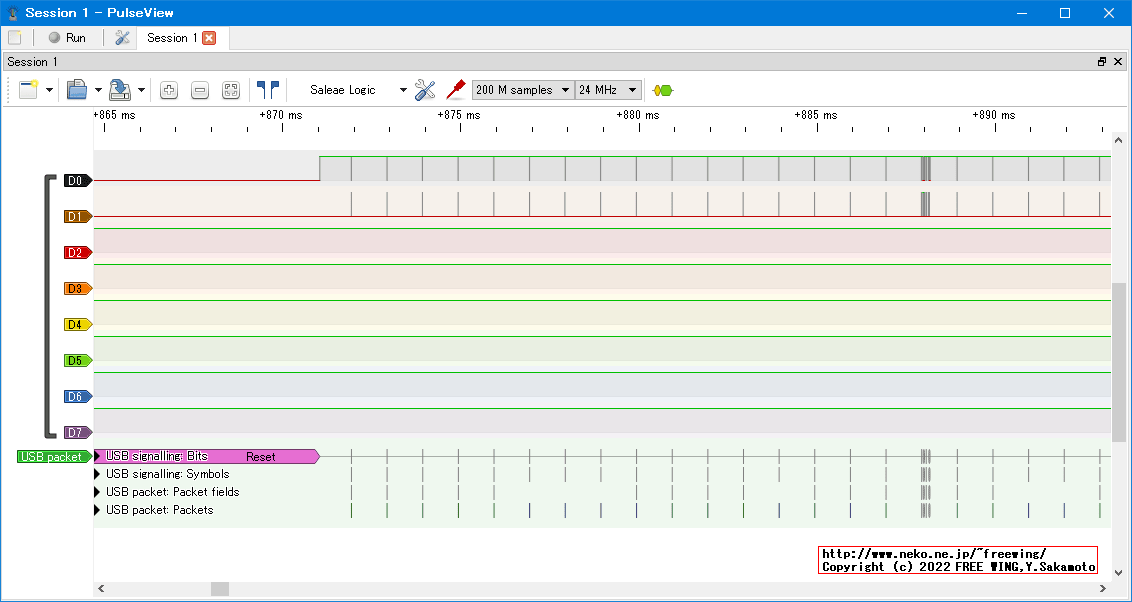Click the D0 channel label
The height and width of the screenshot is (602, 1132).
click(77, 181)
